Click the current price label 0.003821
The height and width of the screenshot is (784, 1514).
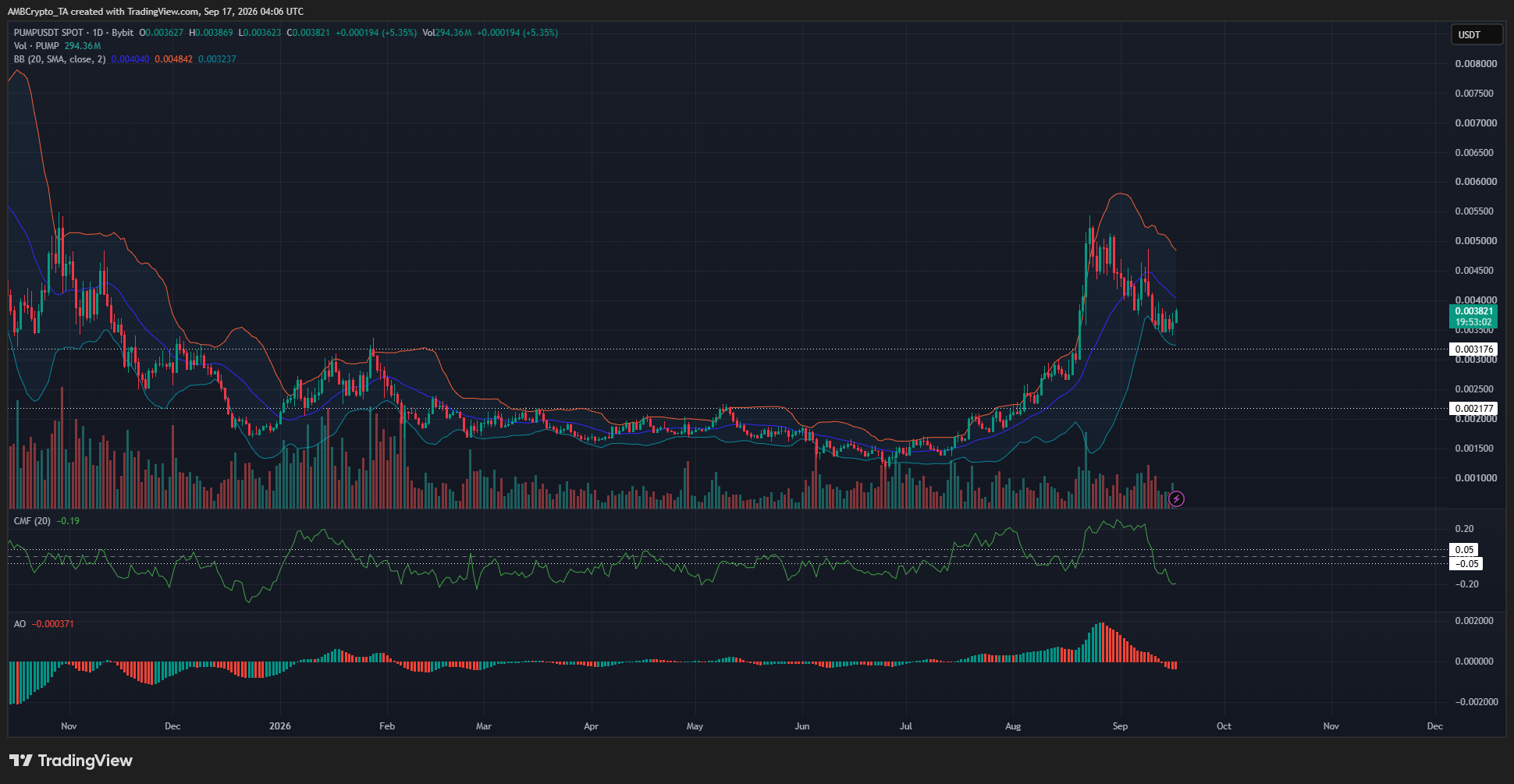point(1473,311)
